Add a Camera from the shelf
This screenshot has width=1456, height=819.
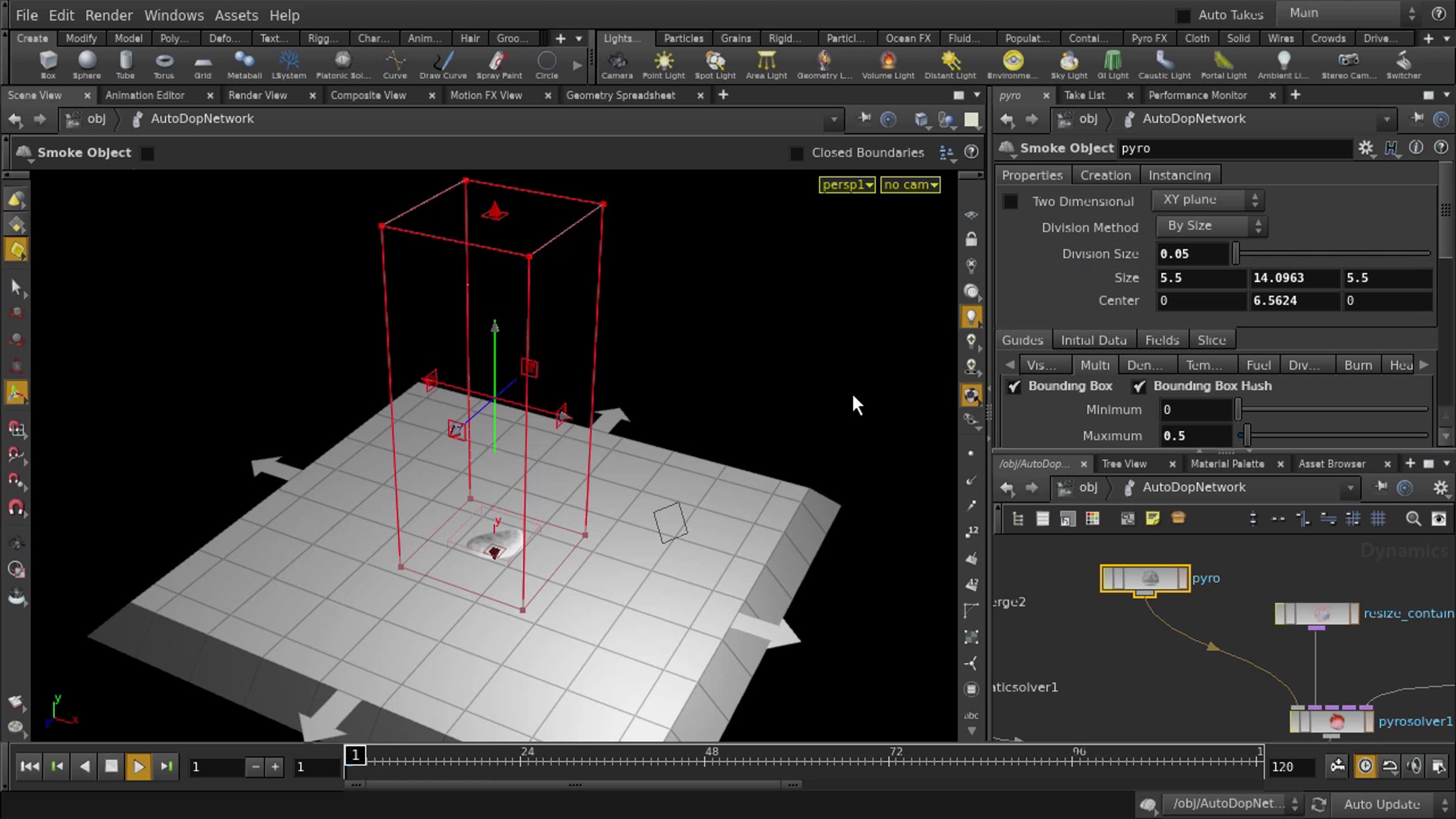coord(617,64)
